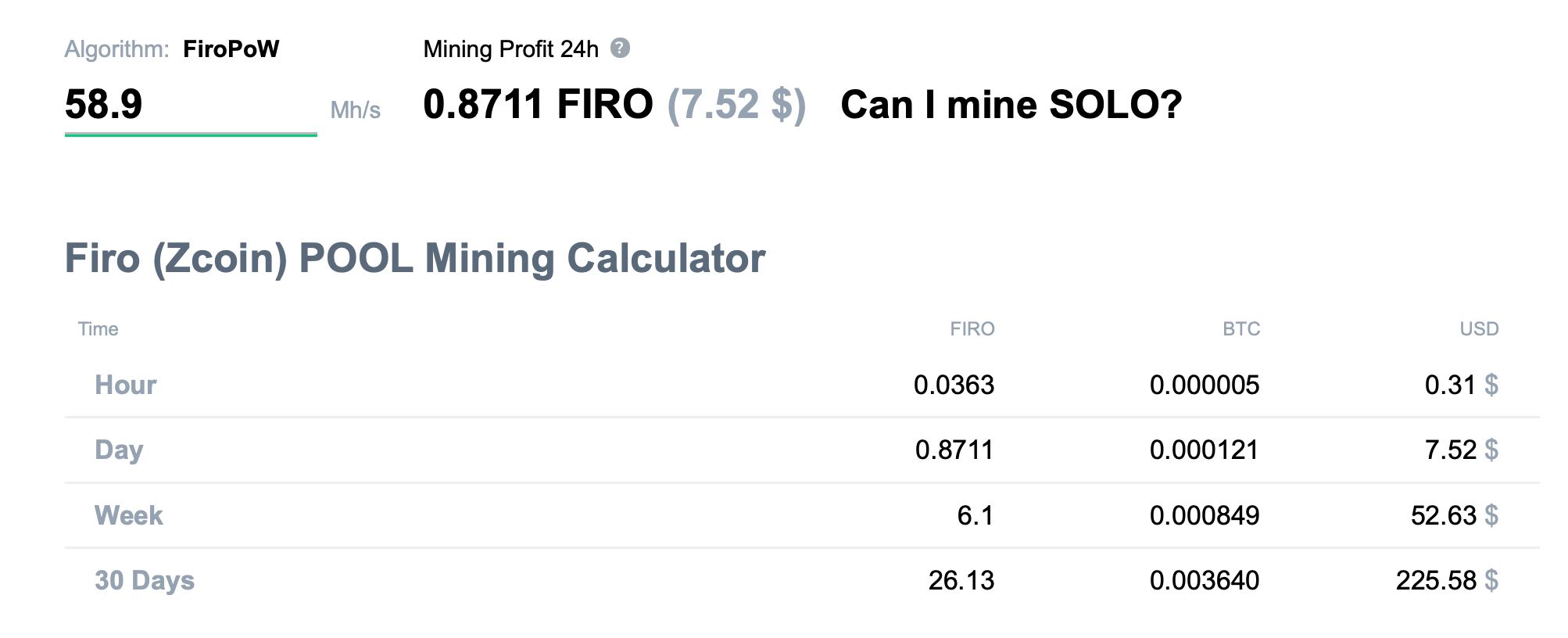The width and height of the screenshot is (1568, 638).
Task: Click the Mining Profit 24h help icon
Action: click(x=620, y=48)
